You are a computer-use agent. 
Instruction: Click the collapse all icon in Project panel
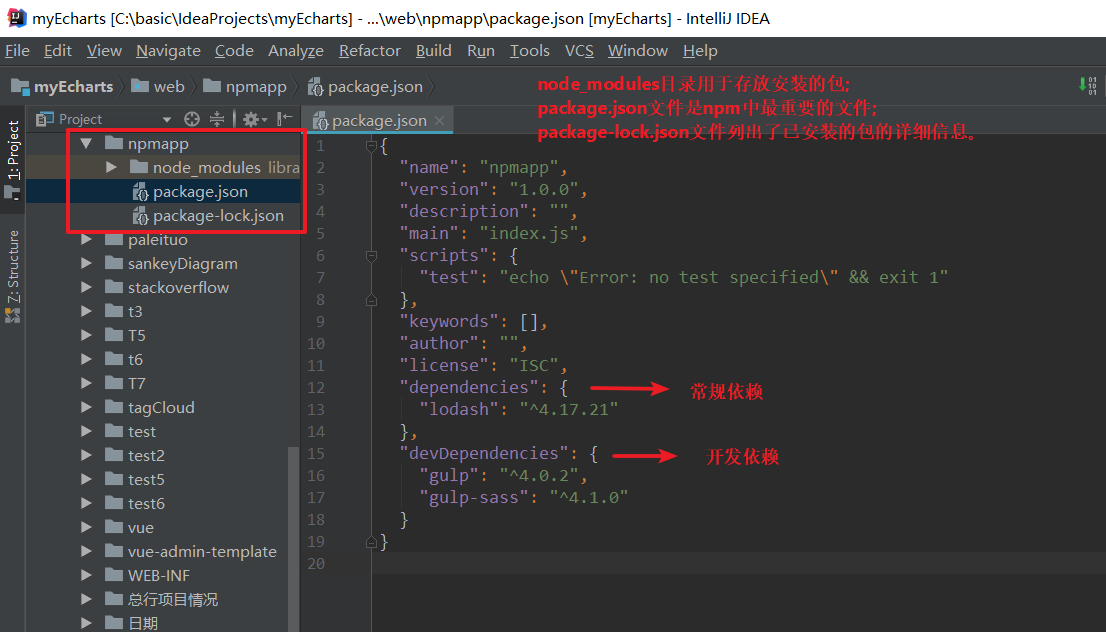pyautogui.click(x=217, y=119)
